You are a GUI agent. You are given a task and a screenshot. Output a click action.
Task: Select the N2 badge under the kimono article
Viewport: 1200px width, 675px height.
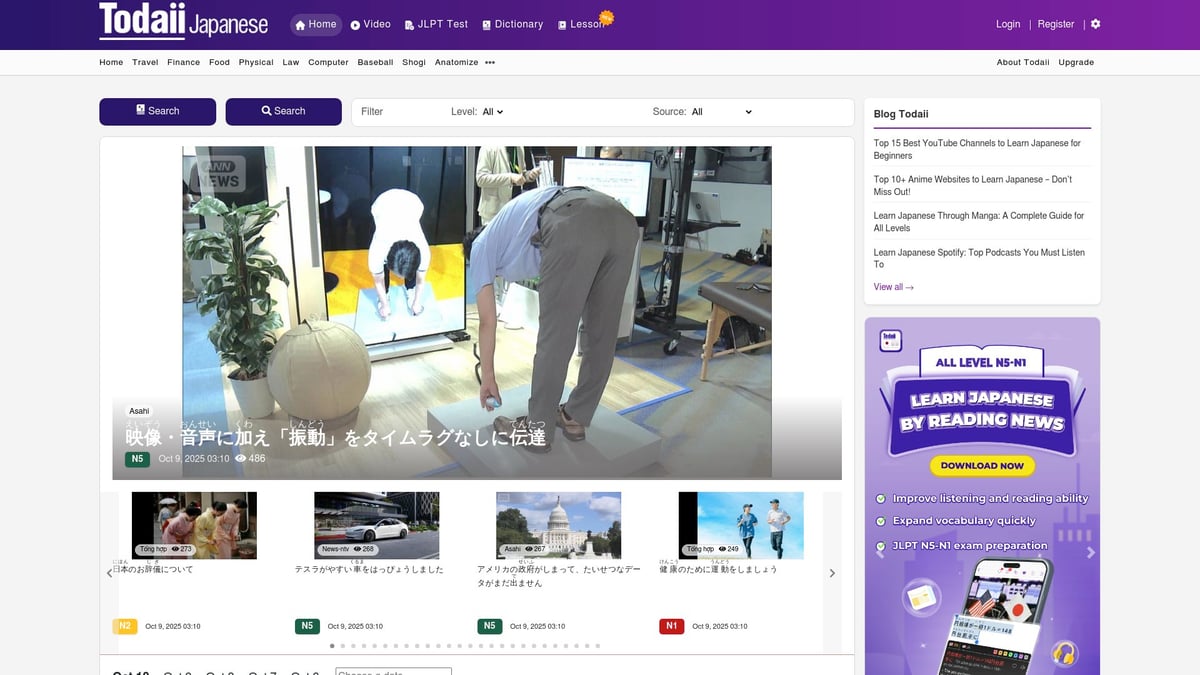click(124, 625)
